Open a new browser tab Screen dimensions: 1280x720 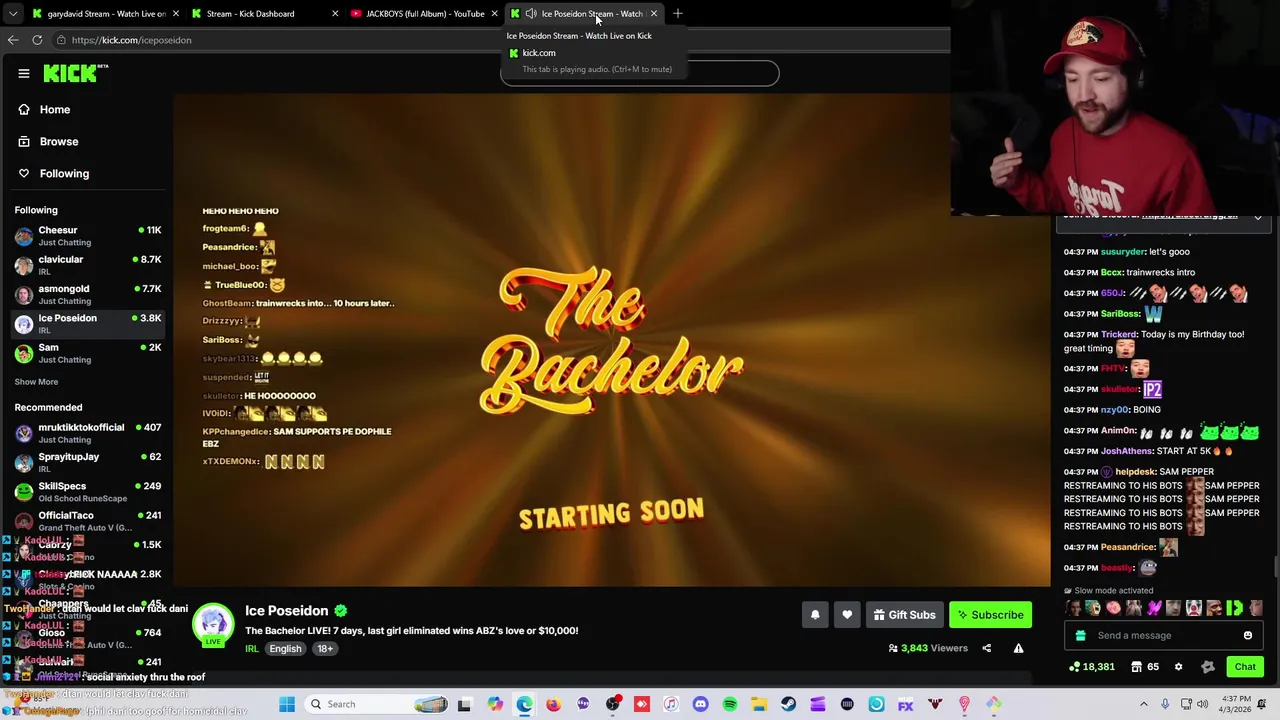point(678,13)
